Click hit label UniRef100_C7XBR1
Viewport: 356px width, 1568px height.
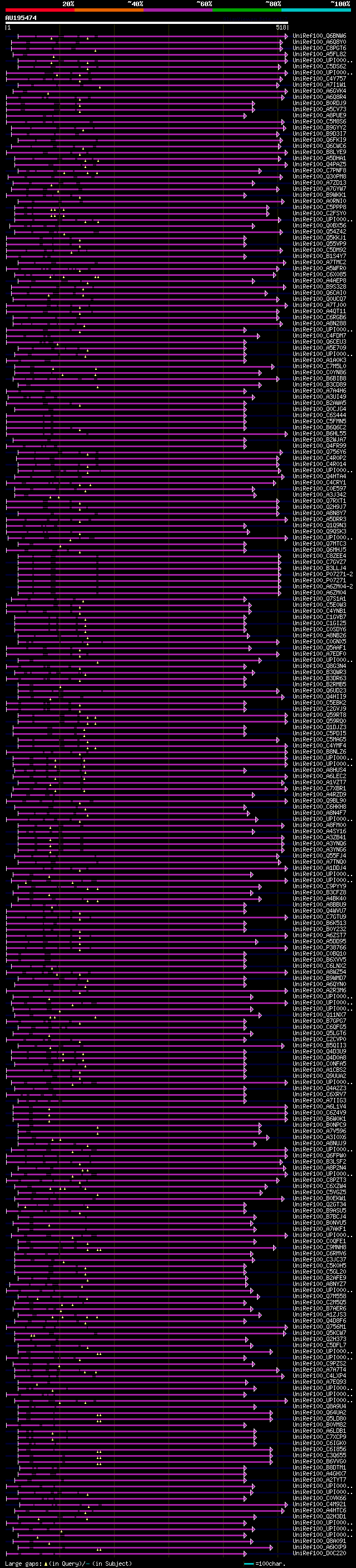tap(319, 788)
